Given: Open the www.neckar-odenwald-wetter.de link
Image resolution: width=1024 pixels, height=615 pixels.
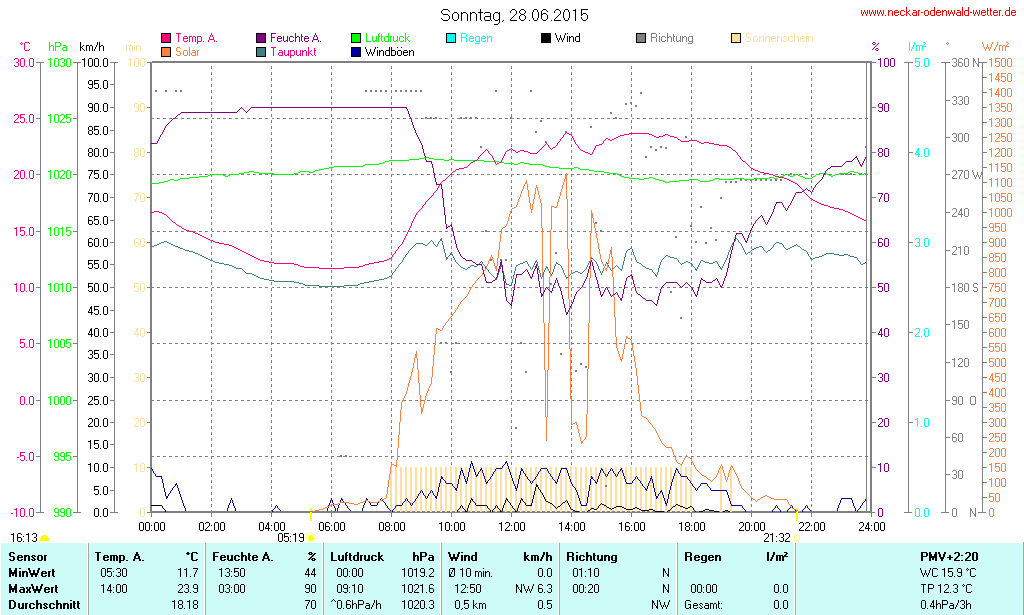Looking at the screenshot, I should point(938,13).
